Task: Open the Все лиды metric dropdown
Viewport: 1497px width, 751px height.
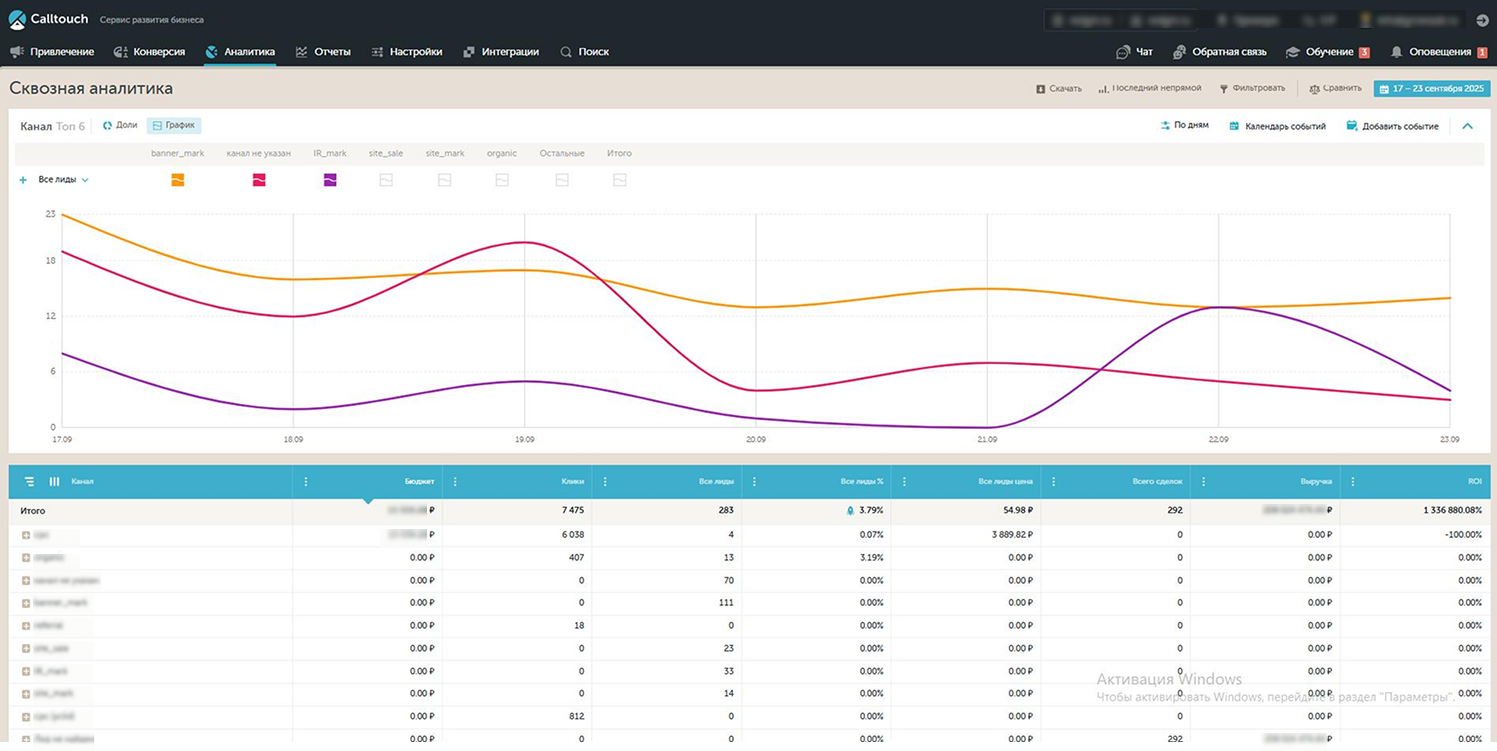Action: click(x=64, y=180)
